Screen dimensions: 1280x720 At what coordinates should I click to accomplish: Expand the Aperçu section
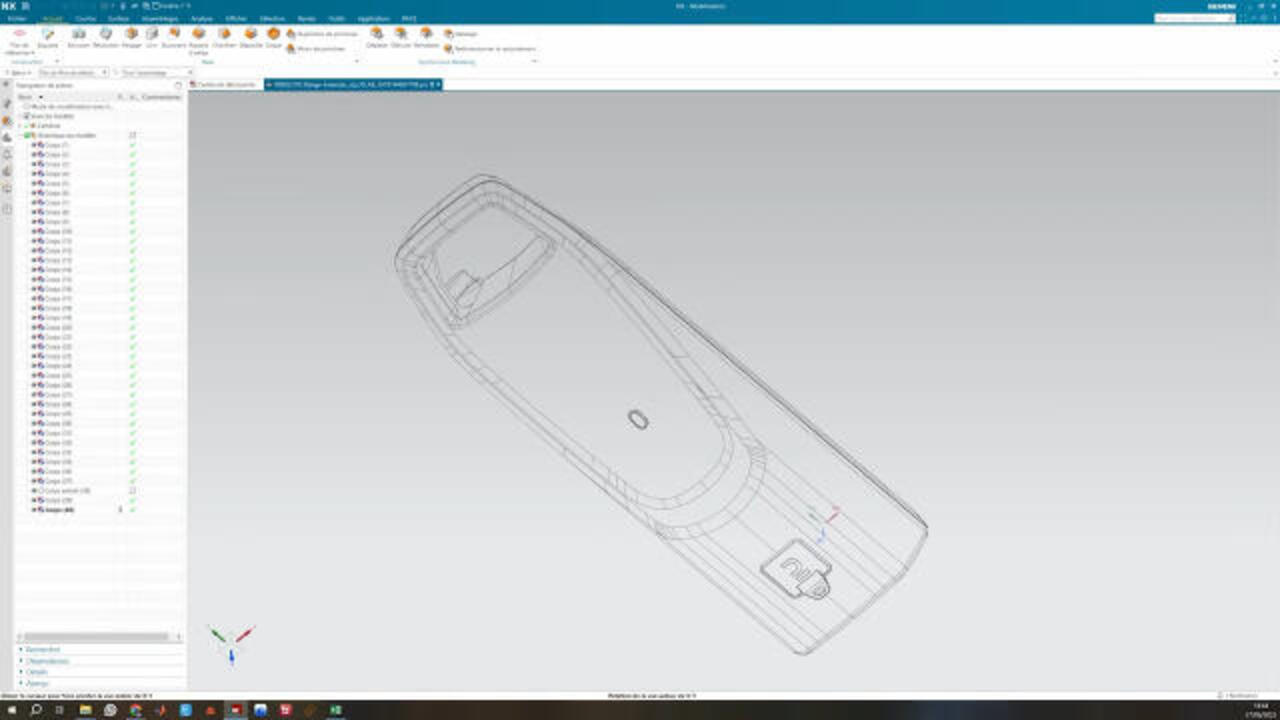pos(37,683)
